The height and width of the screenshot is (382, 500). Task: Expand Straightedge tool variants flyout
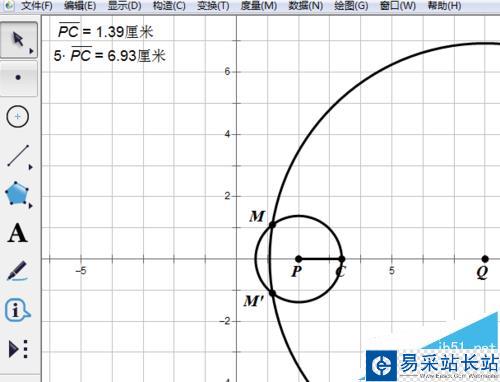31,167
